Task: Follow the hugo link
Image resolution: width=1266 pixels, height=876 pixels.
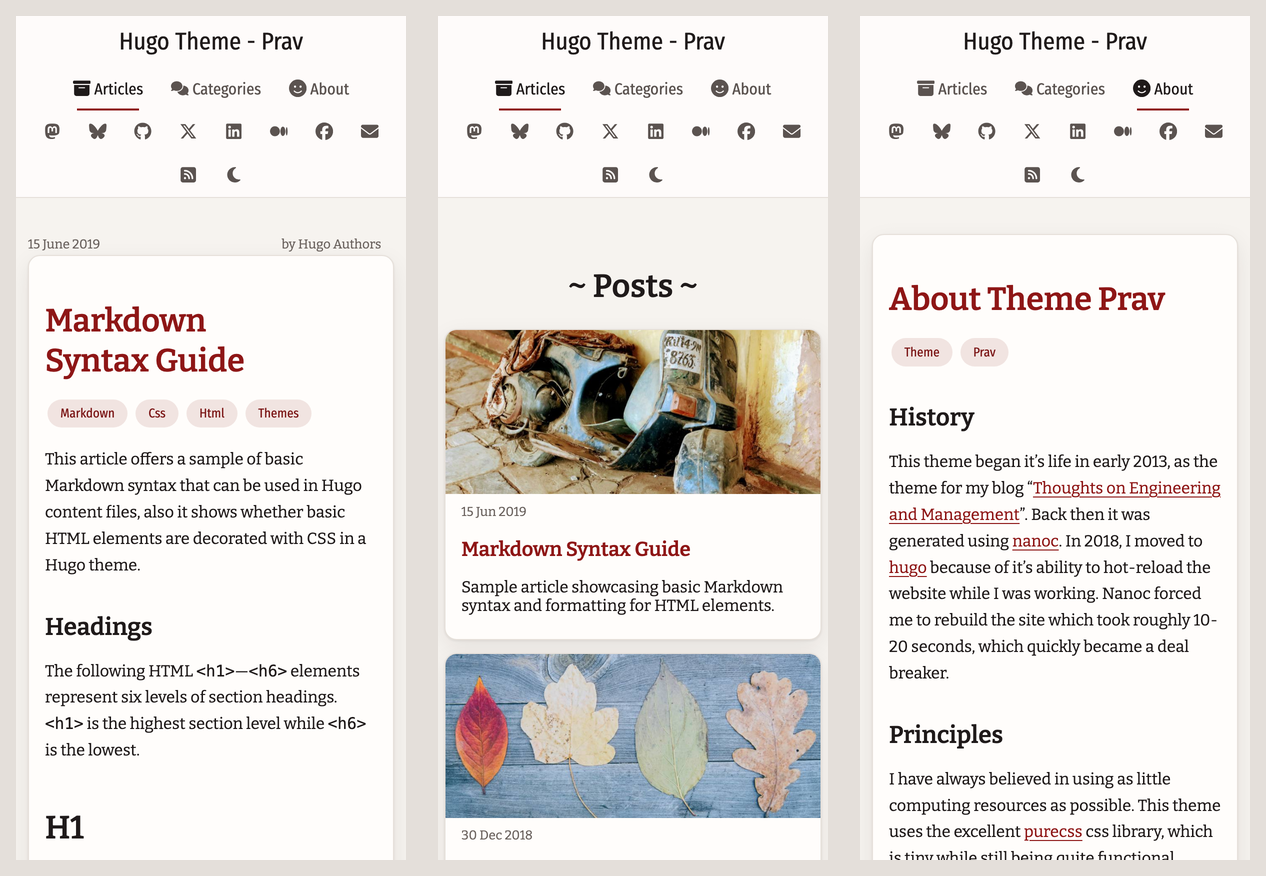Action: click(x=908, y=567)
